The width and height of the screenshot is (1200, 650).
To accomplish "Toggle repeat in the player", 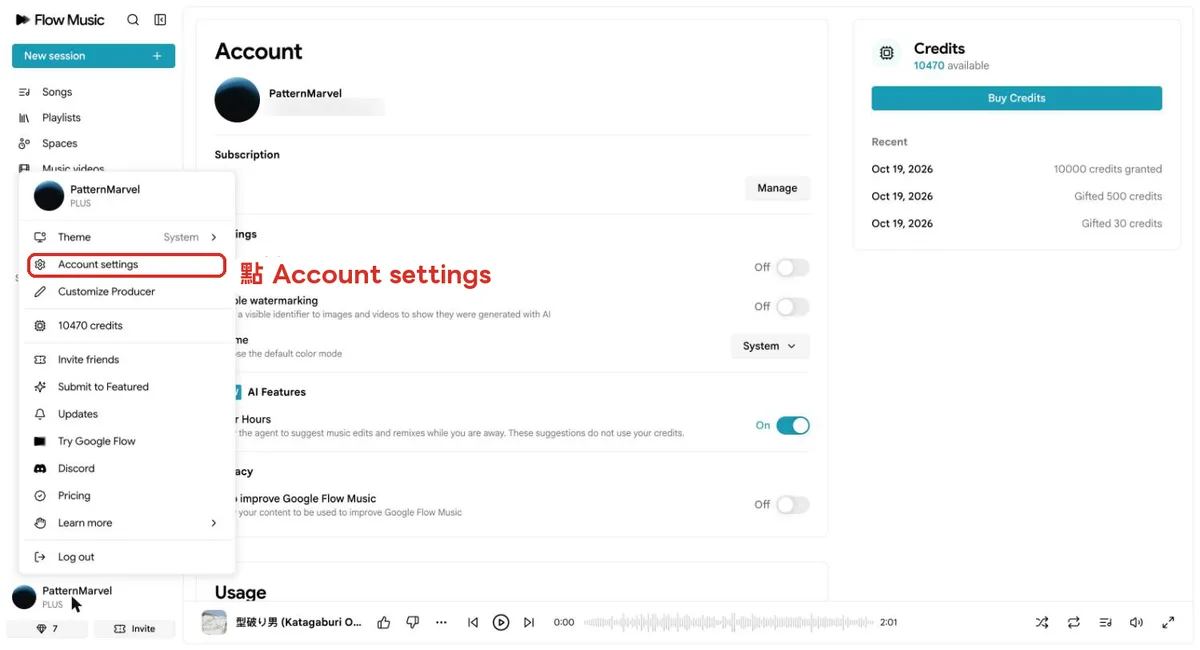I will tap(1073, 622).
